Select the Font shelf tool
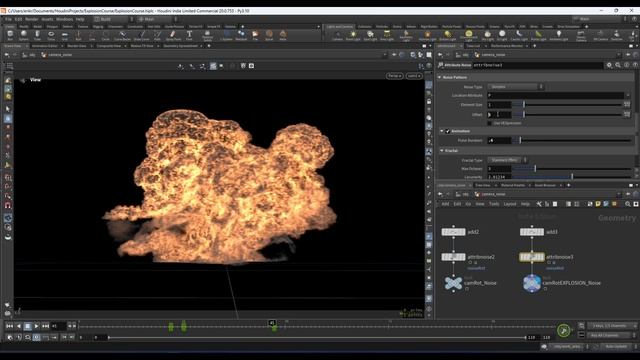 [189, 36]
